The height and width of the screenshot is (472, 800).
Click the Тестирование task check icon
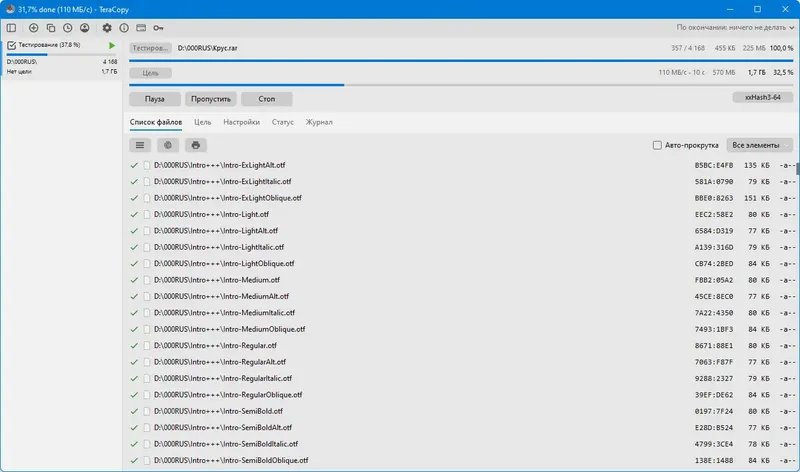click(x=11, y=45)
